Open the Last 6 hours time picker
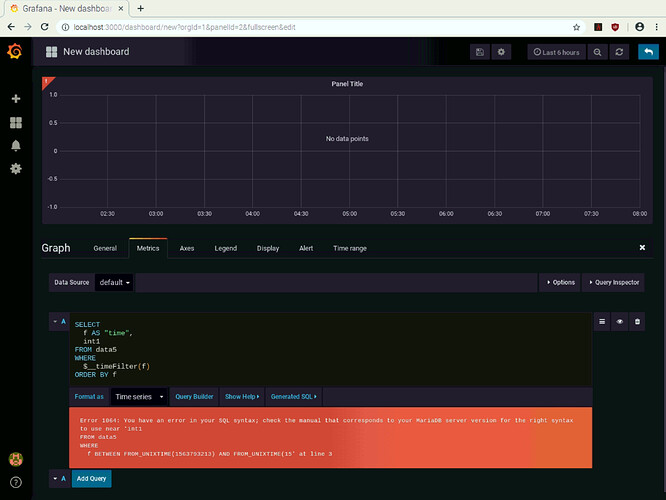This screenshot has height=500, width=666. point(556,52)
